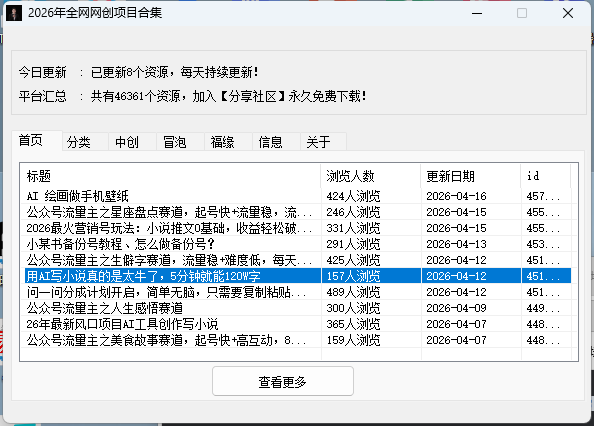Sort by the 更新日期 column header
Image resolution: width=594 pixels, height=426 pixels.
click(471, 176)
